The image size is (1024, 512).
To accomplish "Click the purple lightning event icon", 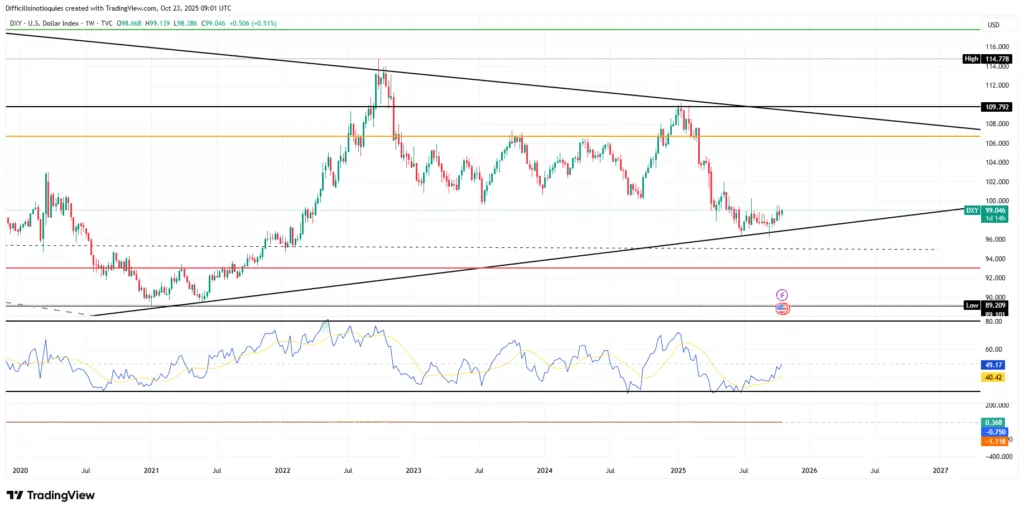I will pos(782,295).
